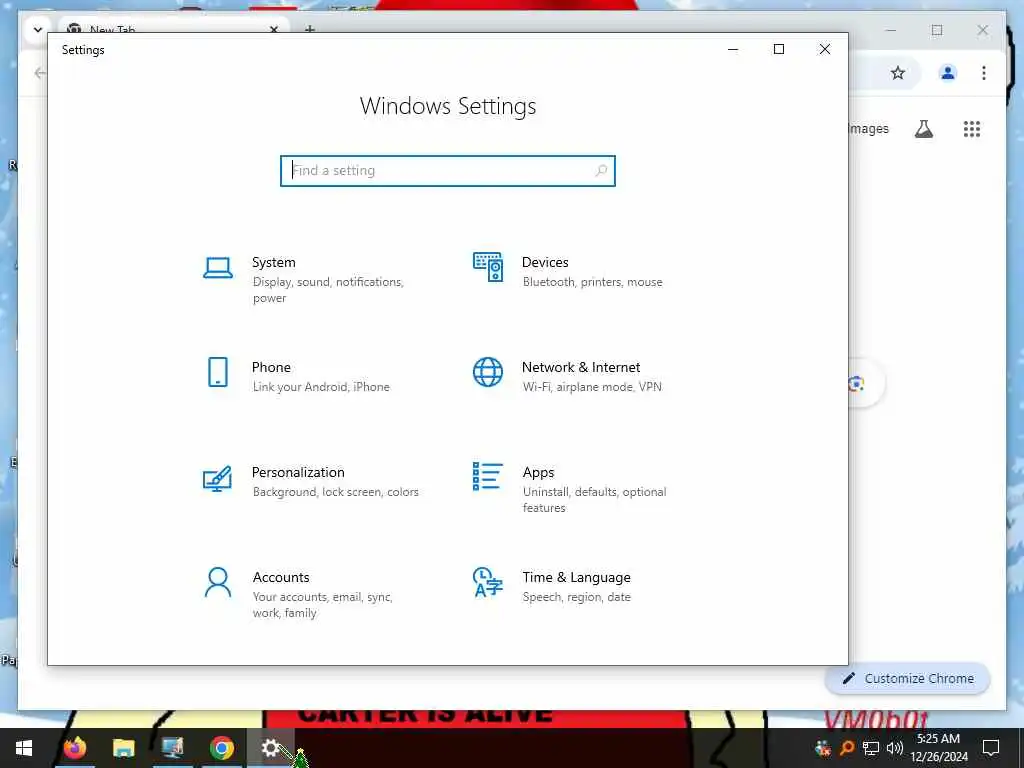
Task: Open the Accounts category title
Action: pos(281,577)
